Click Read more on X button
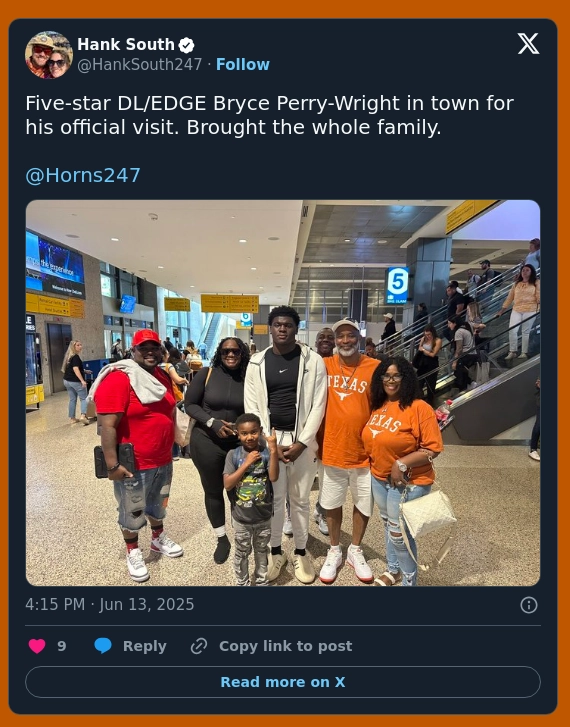 pos(283,682)
